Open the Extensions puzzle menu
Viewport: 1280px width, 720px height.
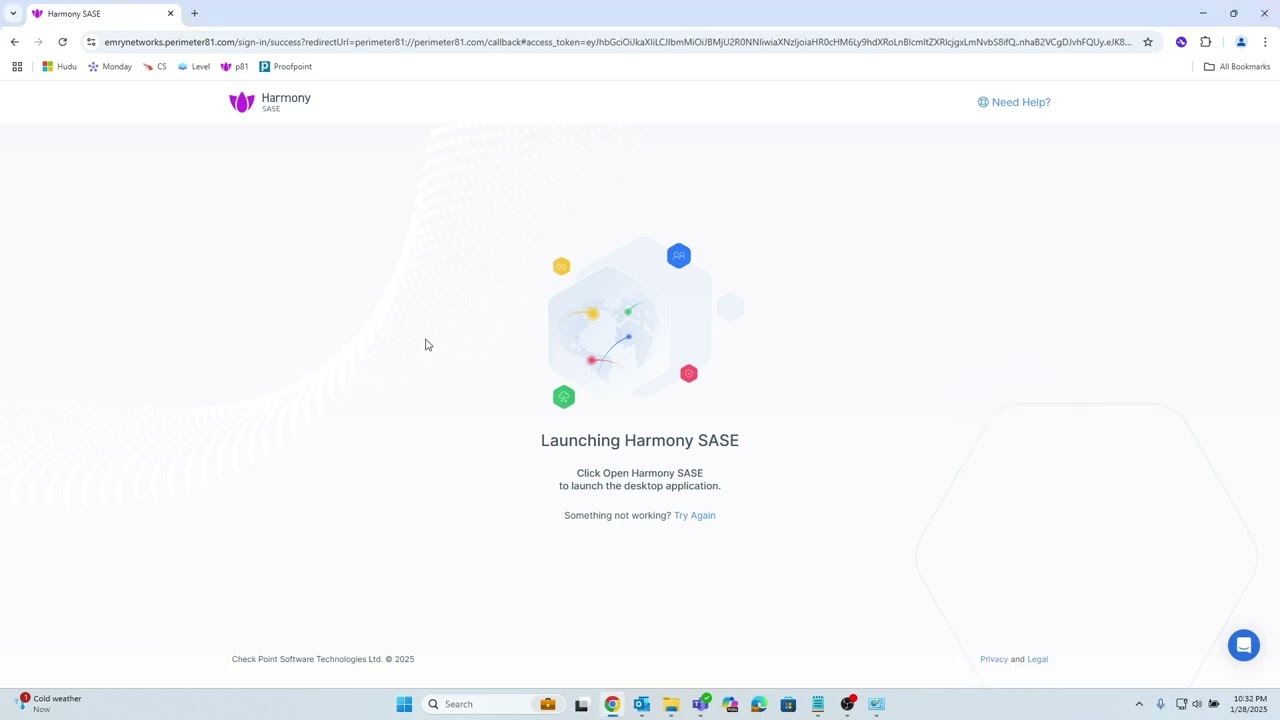(1206, 42)
